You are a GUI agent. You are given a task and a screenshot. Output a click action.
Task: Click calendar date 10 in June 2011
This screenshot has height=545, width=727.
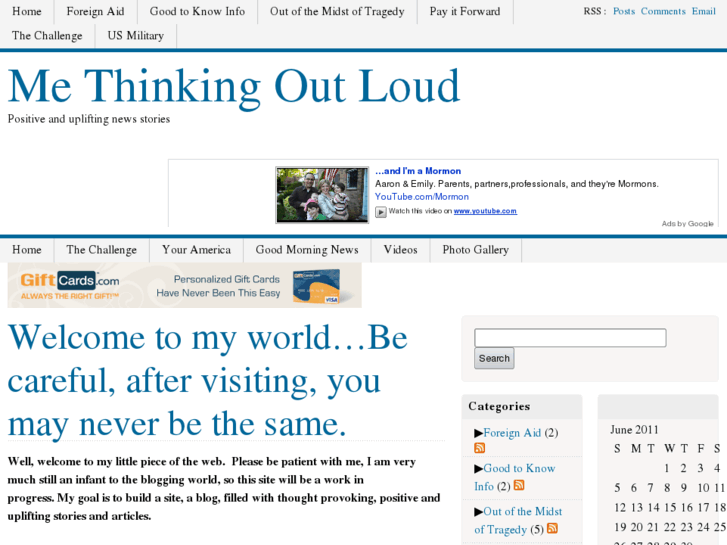click(703, 488)
